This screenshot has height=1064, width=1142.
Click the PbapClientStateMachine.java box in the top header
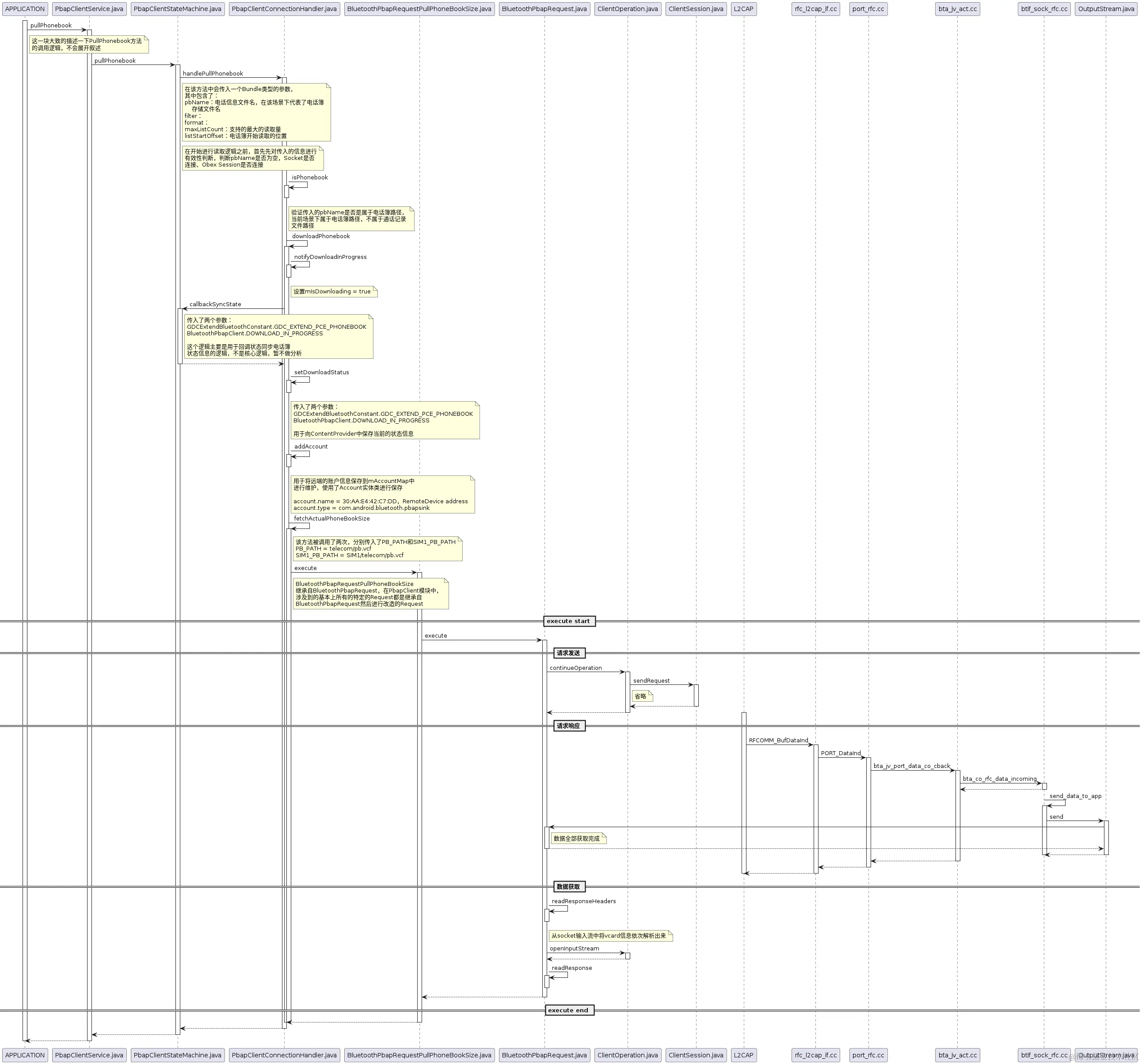point(178,8)
